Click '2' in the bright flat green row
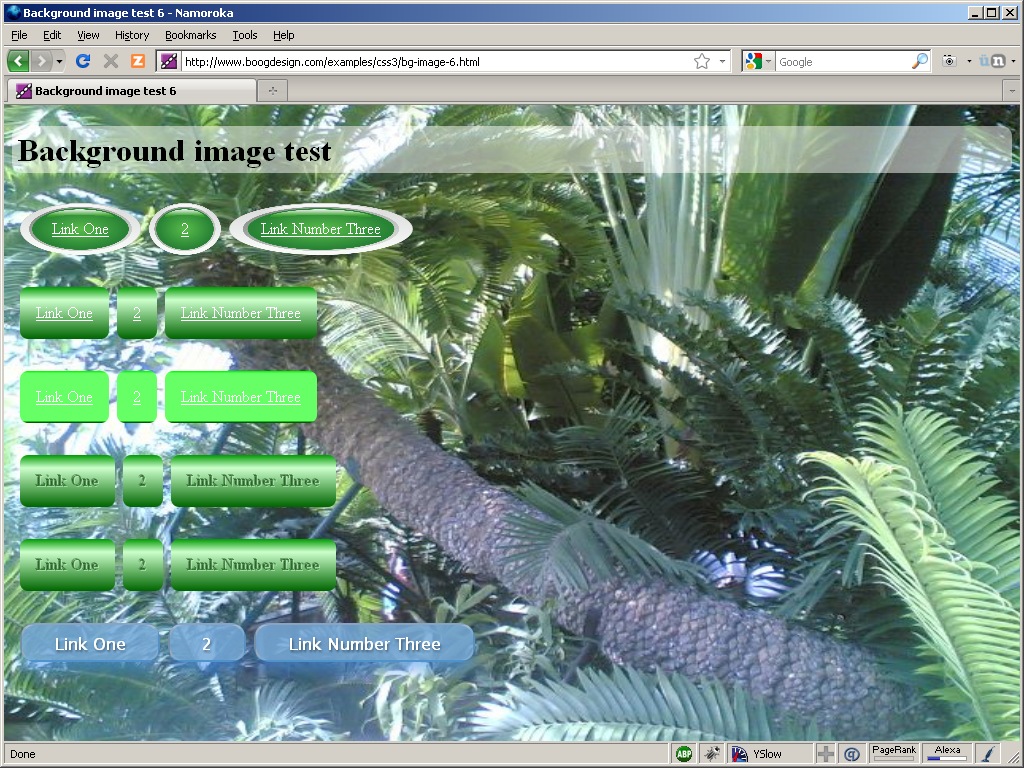This screenshot has height=768, width=1024. (x=137, y=397)
